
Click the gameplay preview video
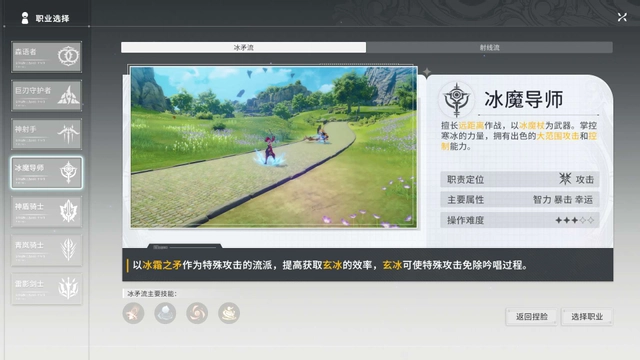click(274, 147)
